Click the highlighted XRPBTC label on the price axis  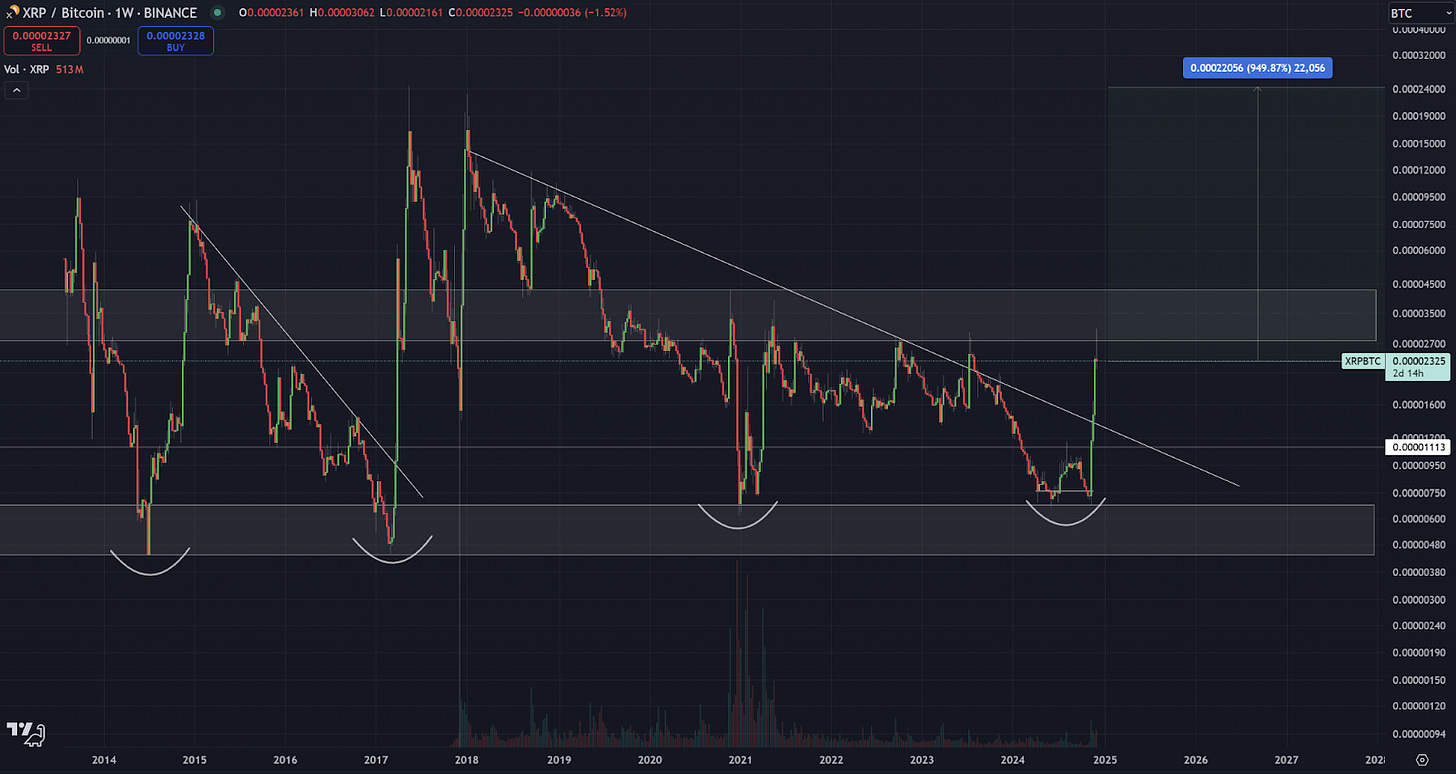pos(1362,361)
